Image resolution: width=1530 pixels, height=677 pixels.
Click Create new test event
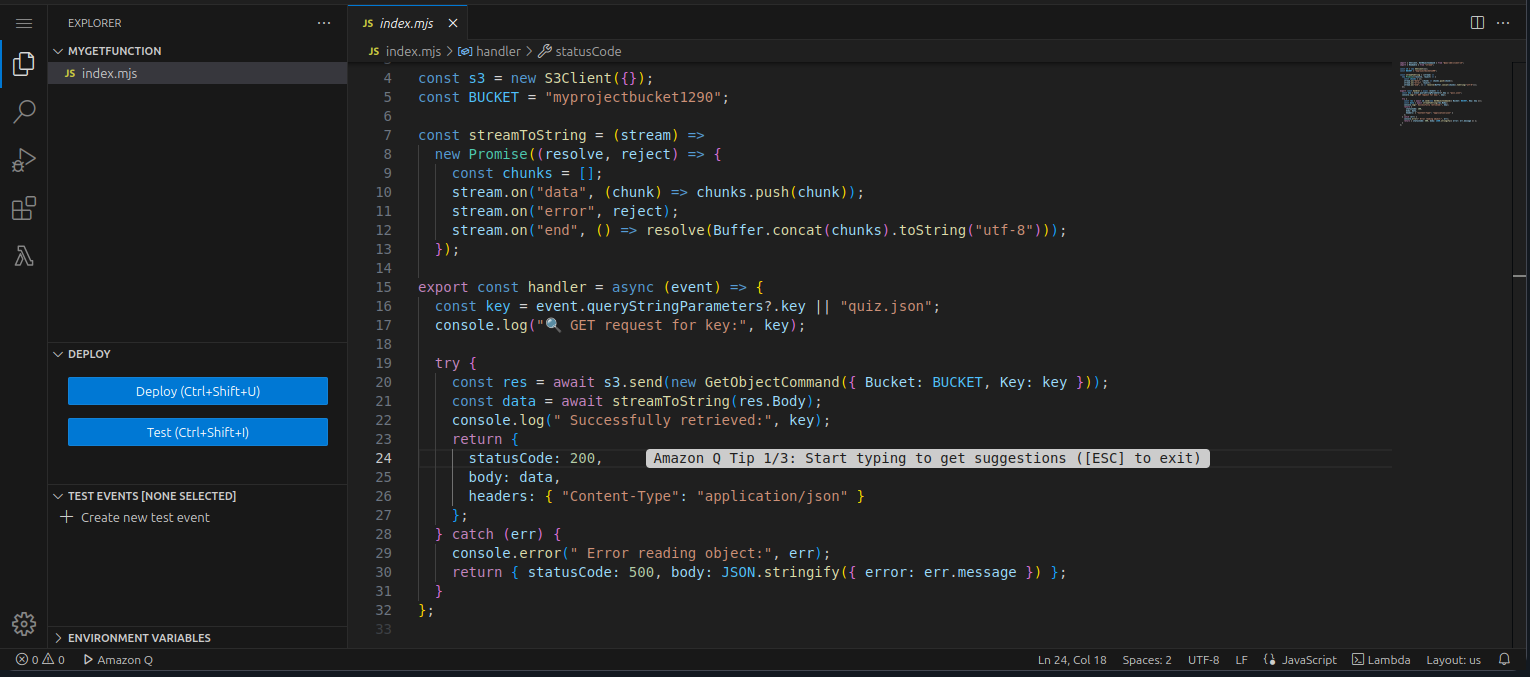(145, 518)
